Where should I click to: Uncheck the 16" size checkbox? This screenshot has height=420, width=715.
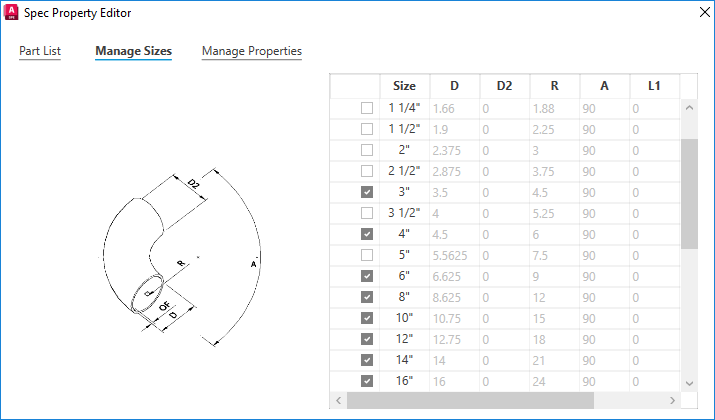click(x=367, y=381)
